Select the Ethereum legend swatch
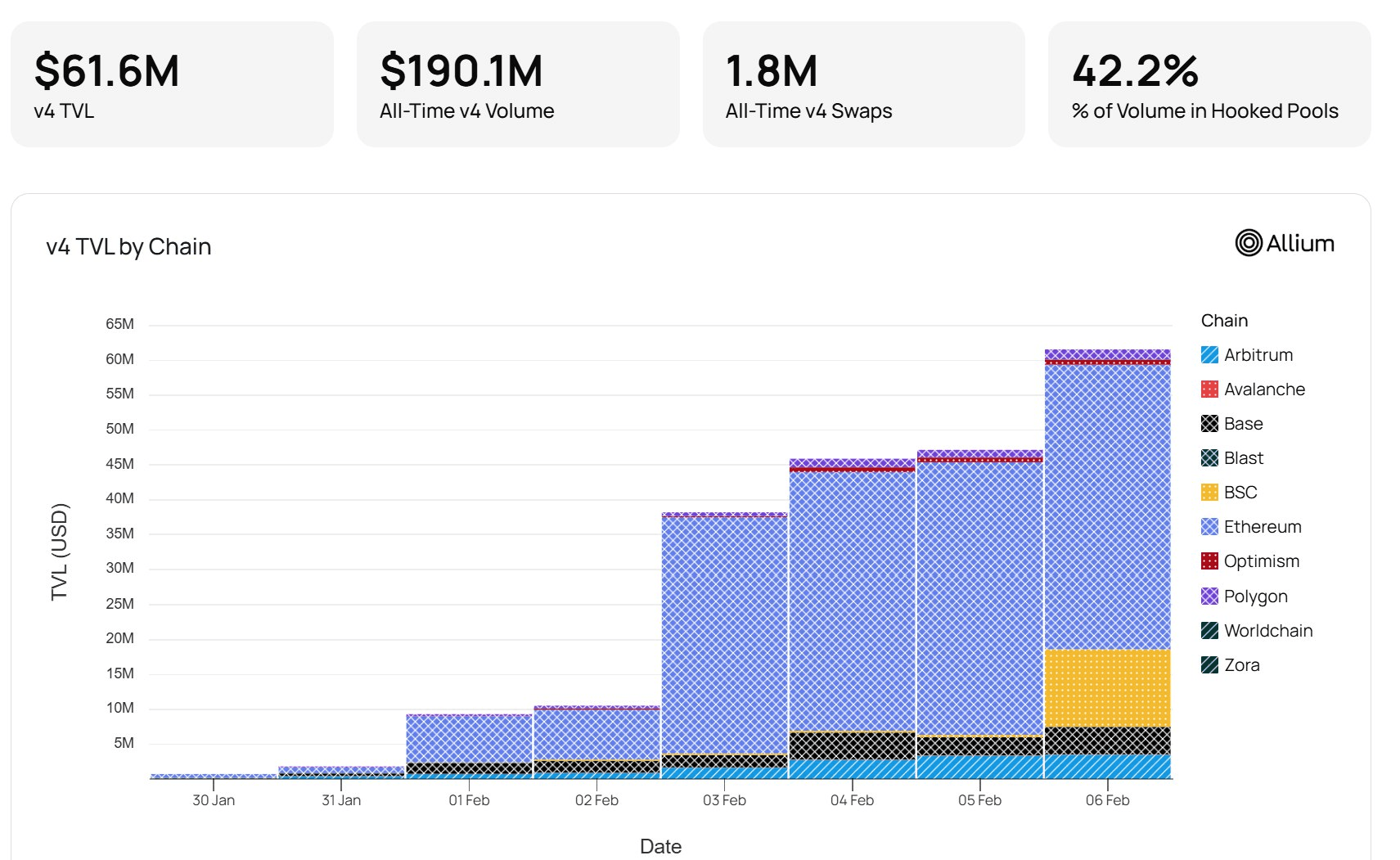 coord(1209,526)
